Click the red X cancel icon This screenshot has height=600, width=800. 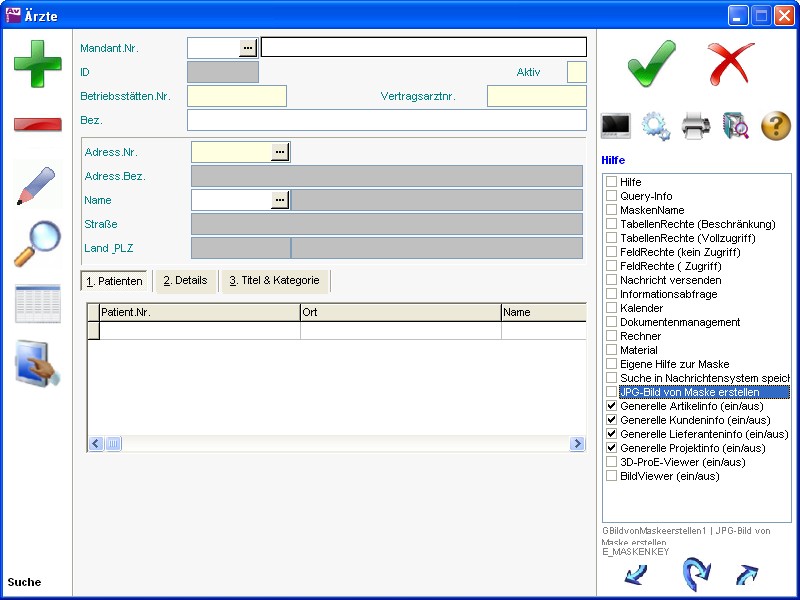[731, 64]
